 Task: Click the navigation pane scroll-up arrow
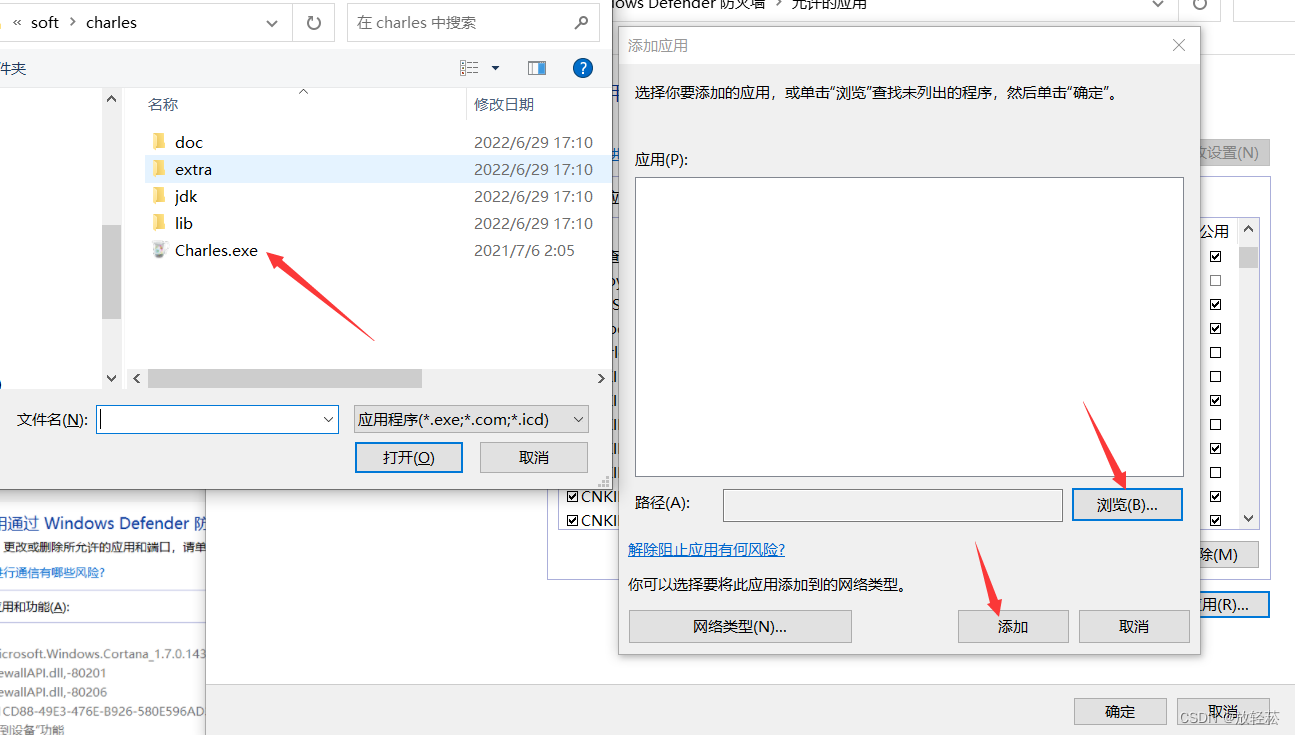tap(111, 97)
